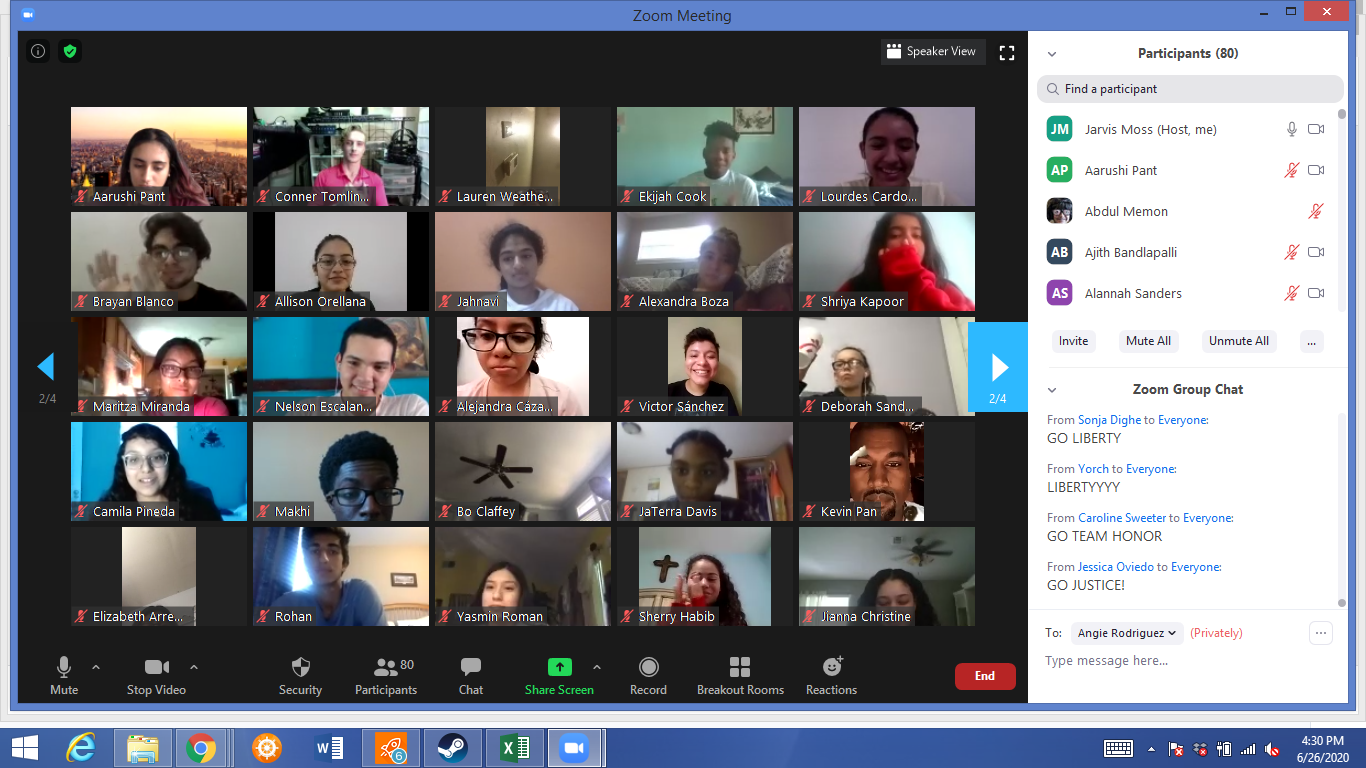Click JM avatar for Jarvis Moss

(x=1060, y=129)
